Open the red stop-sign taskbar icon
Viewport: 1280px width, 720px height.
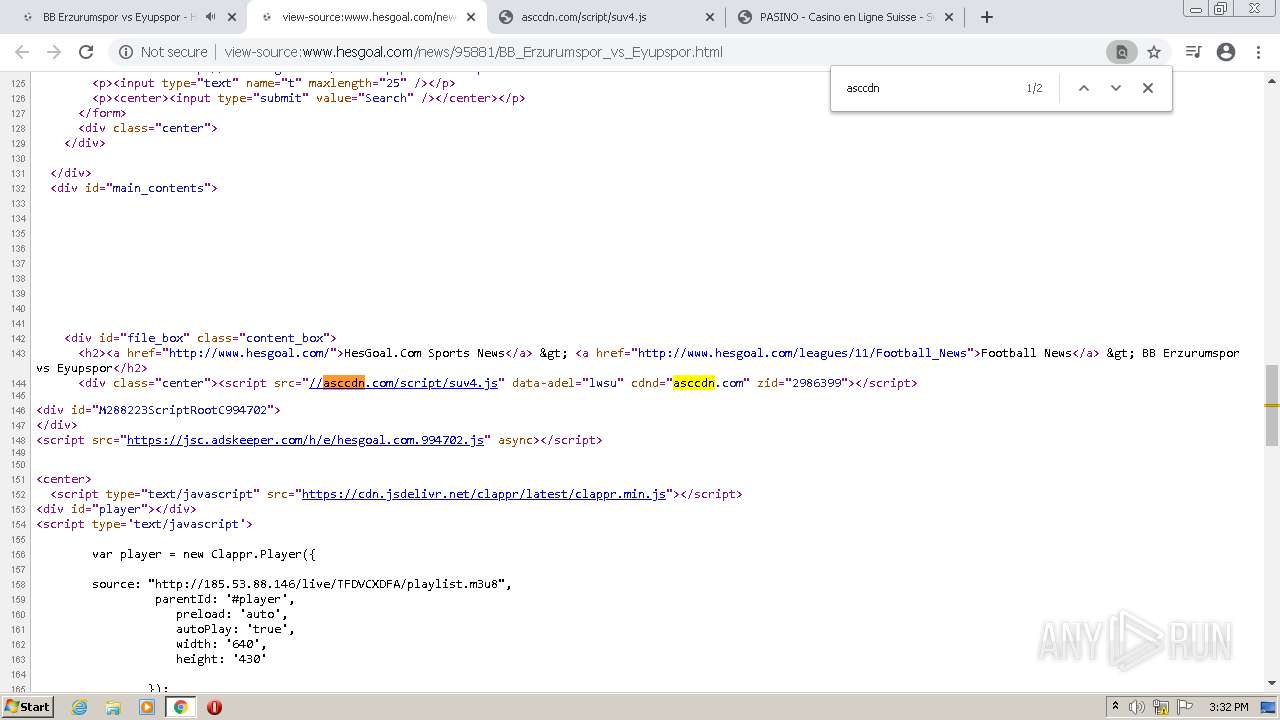[214, 707]
